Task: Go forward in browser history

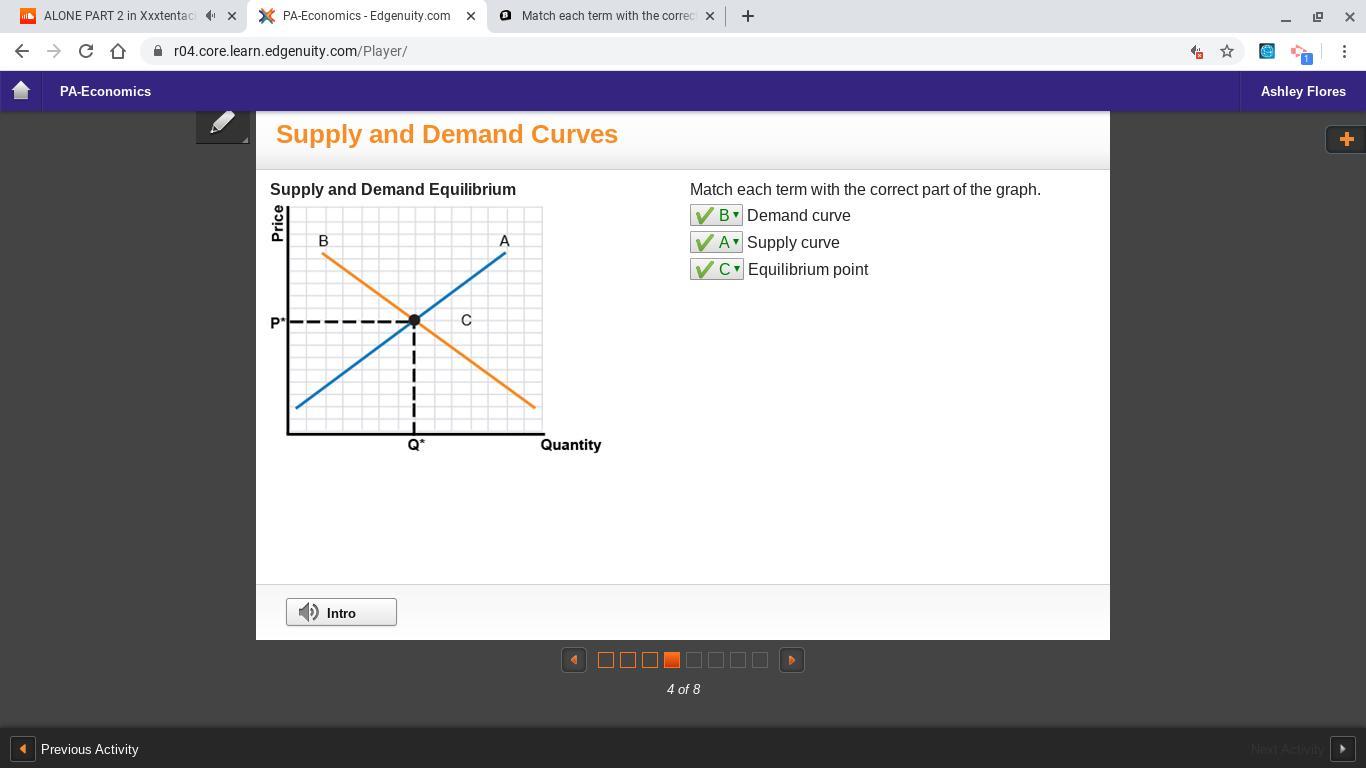Action: 54,51
